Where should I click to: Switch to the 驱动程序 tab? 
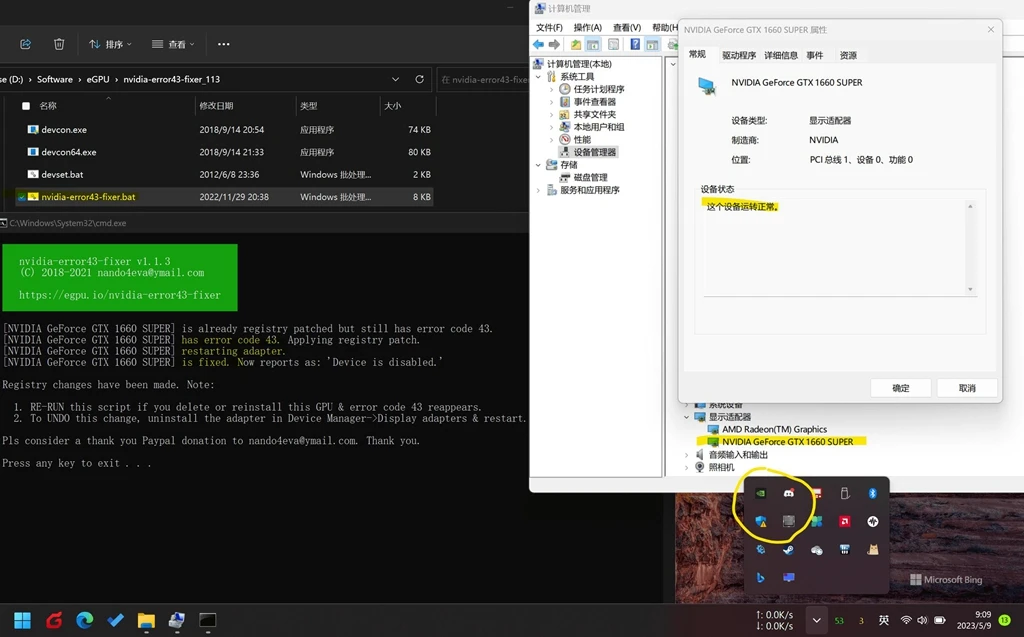(x=739, y=55)
